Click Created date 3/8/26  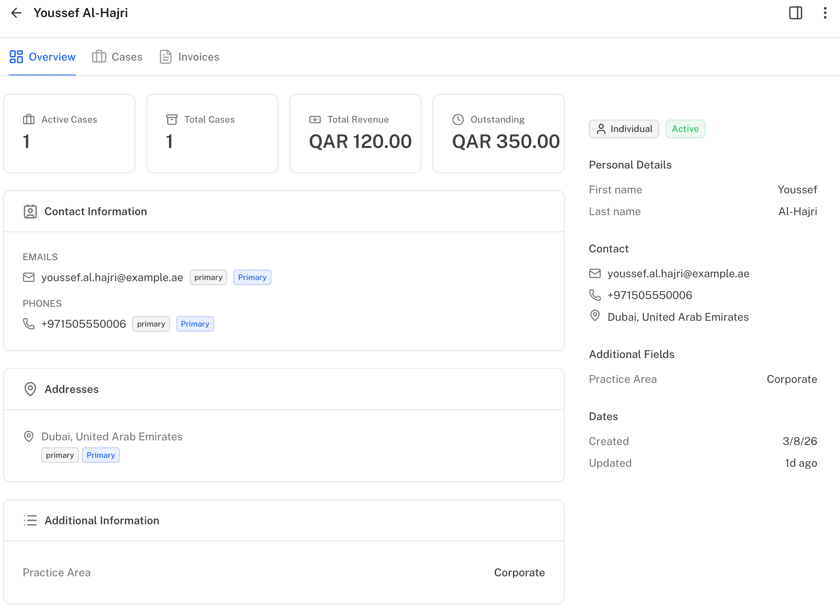coord(800,441)
